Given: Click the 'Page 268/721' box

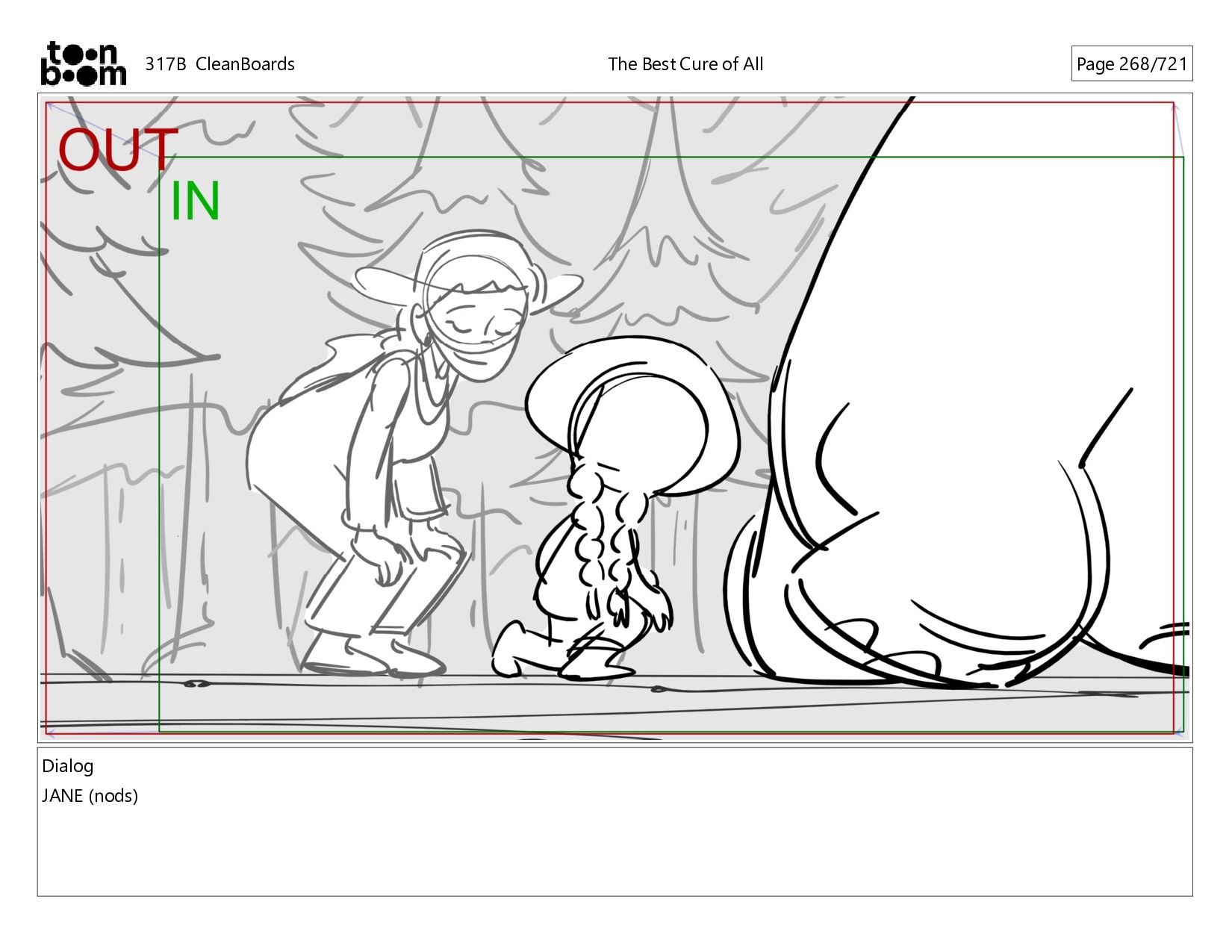Looking at the screenshot, I should click(1131, 63).
